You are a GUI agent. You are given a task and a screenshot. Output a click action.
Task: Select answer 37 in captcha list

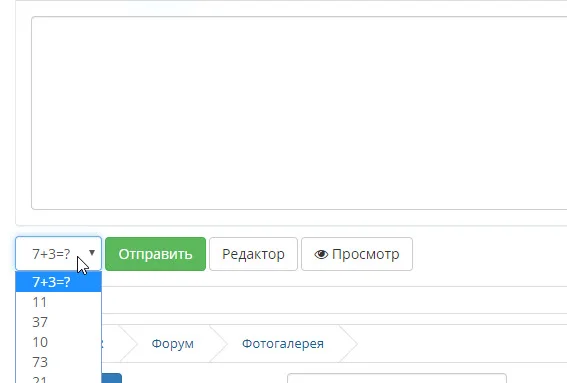pos(59,322)
